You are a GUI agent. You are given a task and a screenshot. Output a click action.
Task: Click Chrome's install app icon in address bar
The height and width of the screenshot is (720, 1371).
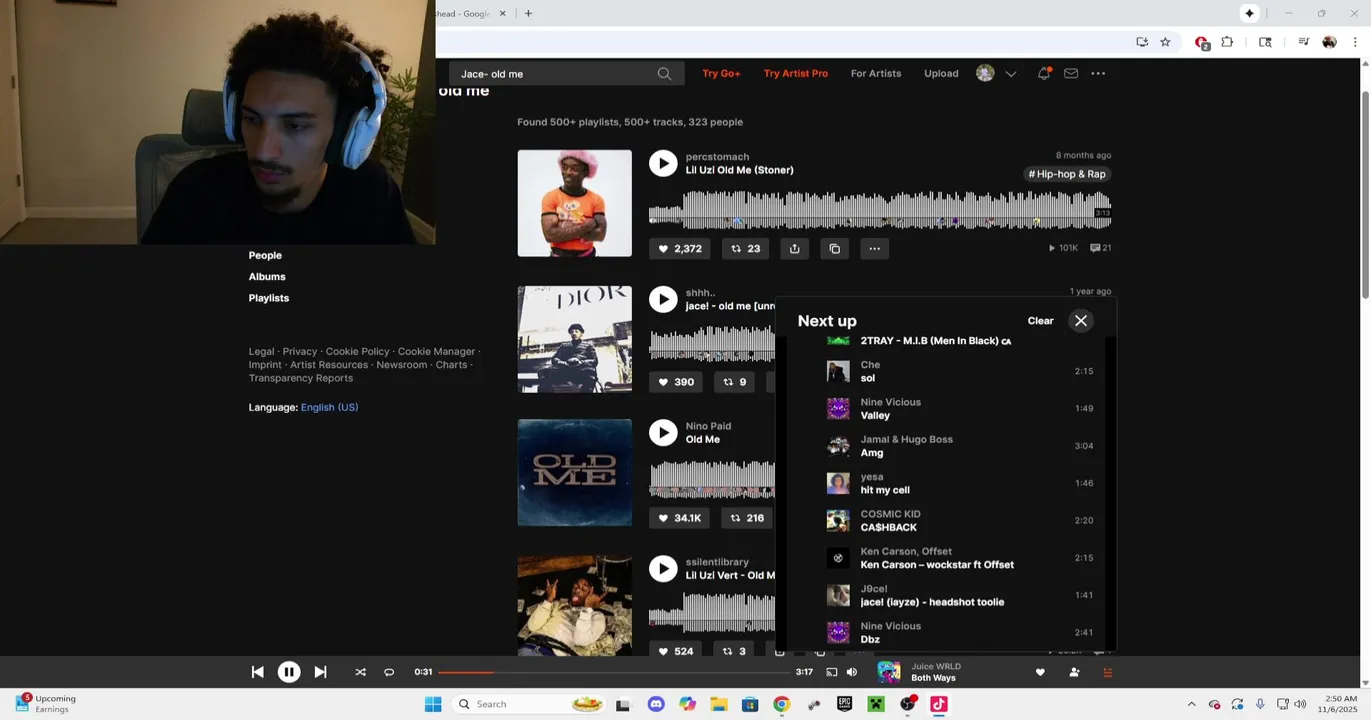(1142, 42)
